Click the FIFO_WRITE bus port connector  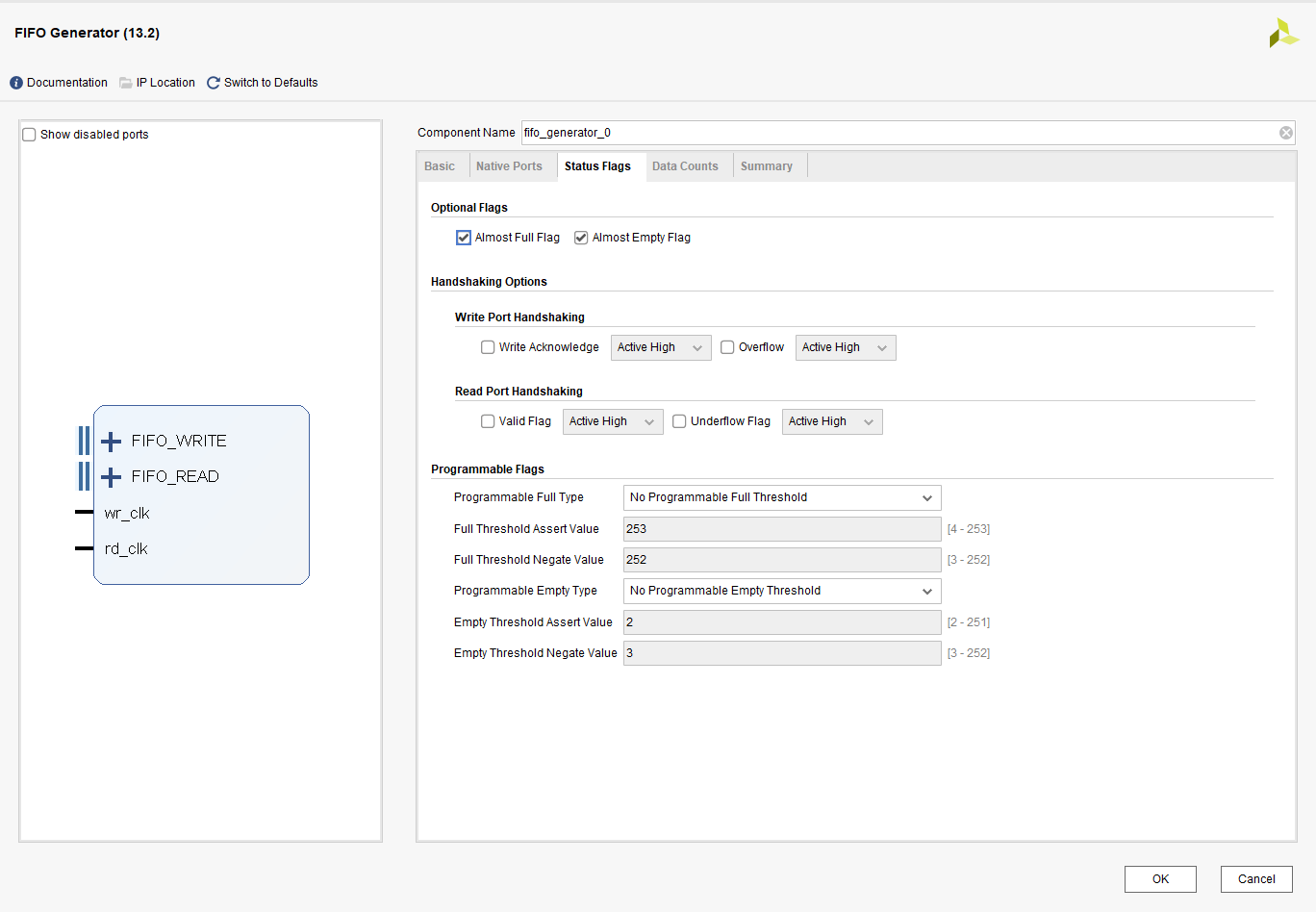(85, 441)
